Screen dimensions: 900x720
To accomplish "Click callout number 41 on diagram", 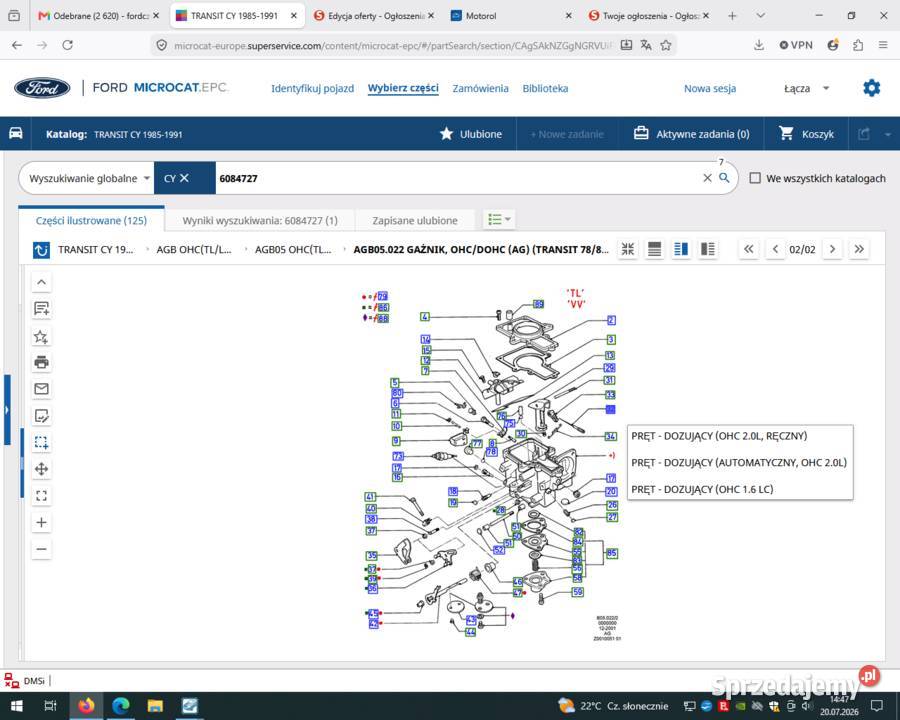I will [370, 497].
